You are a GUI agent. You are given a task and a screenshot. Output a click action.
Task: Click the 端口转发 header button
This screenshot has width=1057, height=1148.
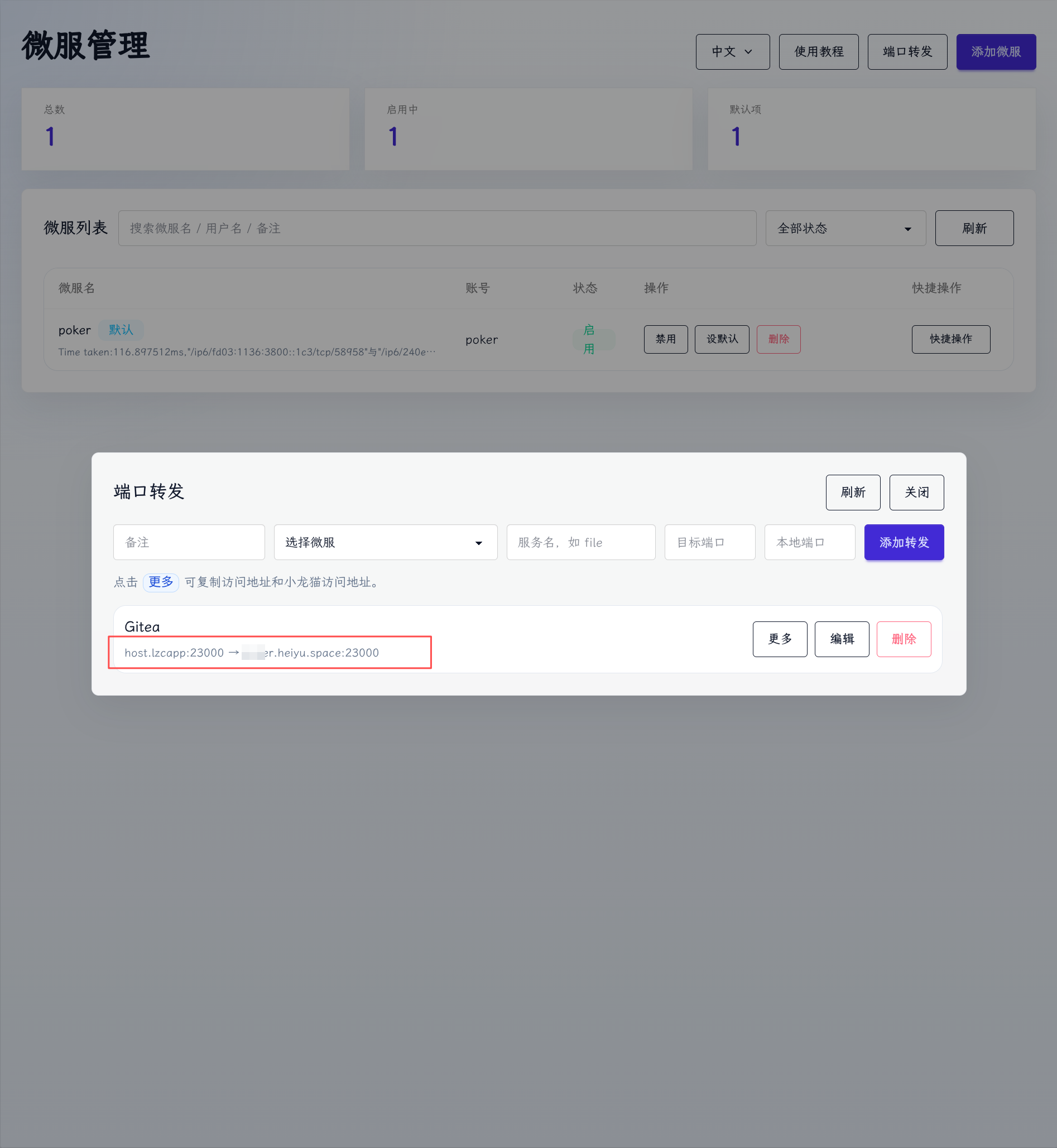[x=907, y=51]
